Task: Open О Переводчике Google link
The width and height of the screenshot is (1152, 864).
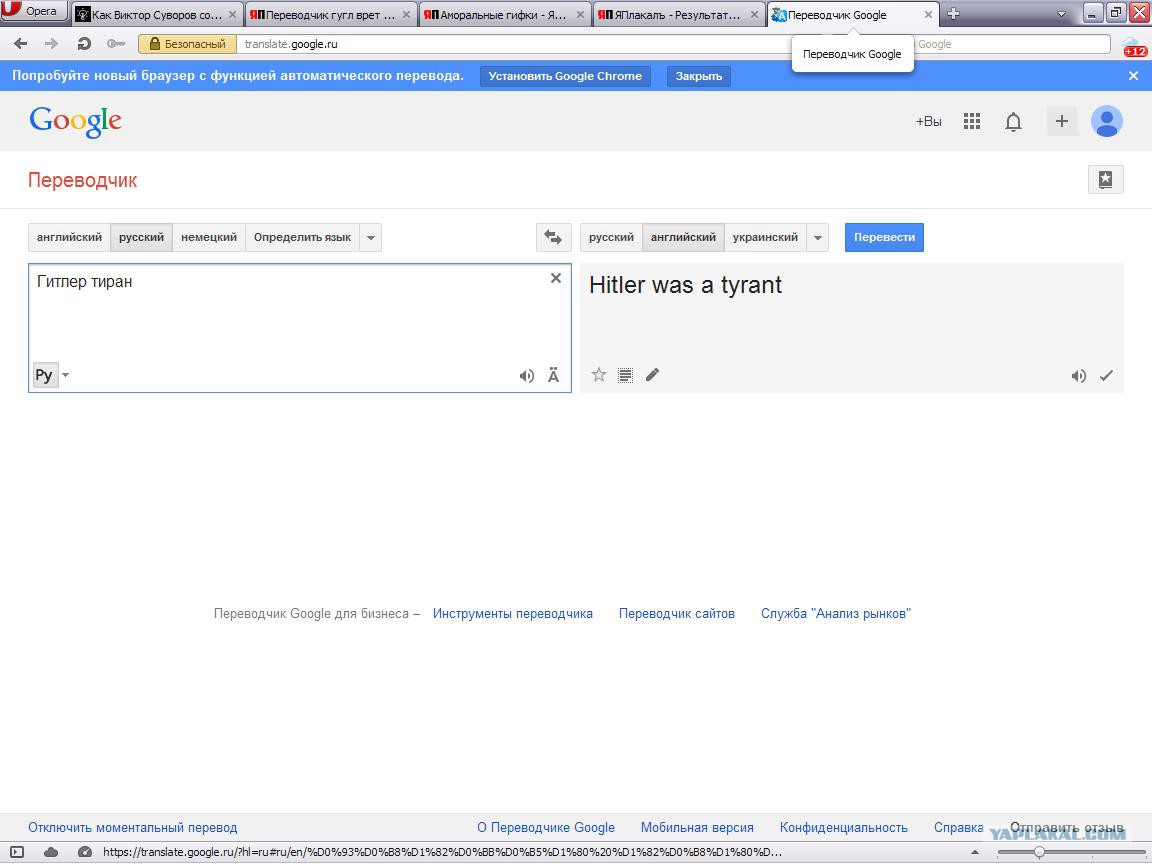Action: (546, 827)
